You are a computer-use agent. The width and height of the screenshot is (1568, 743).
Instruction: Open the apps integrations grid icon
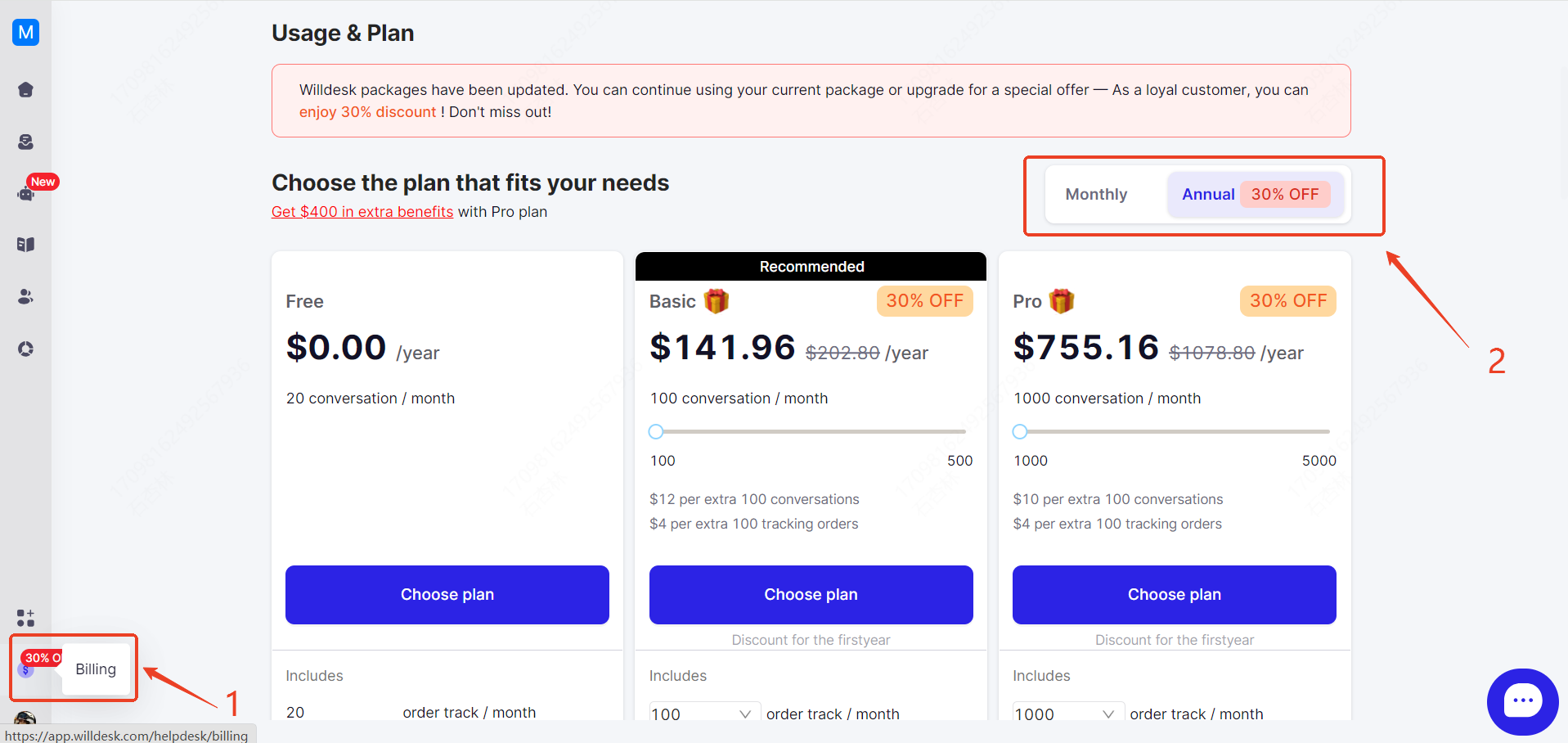click(x=25, y=618)
